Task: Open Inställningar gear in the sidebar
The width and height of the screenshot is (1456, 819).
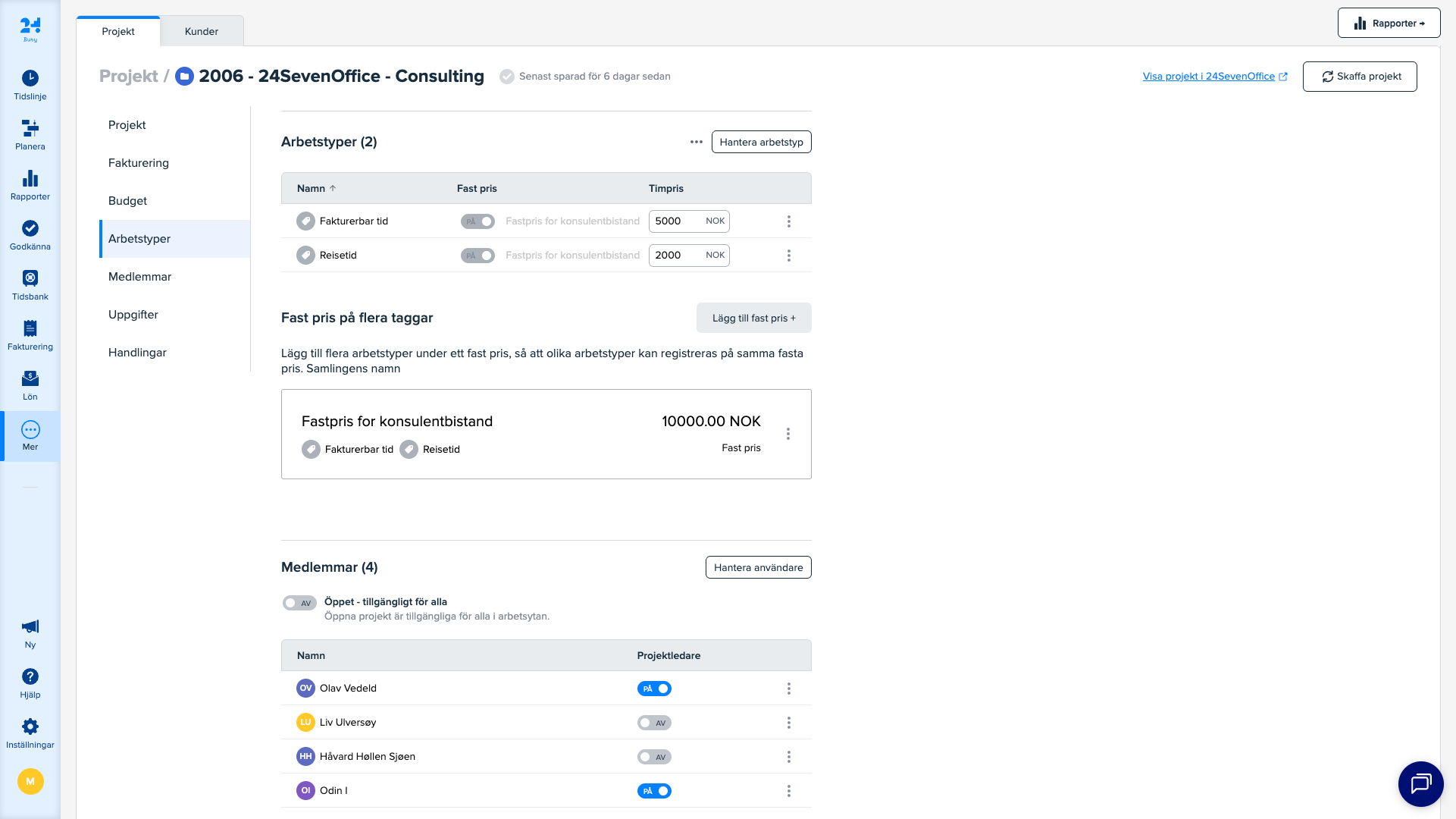Action: point(30,734)
